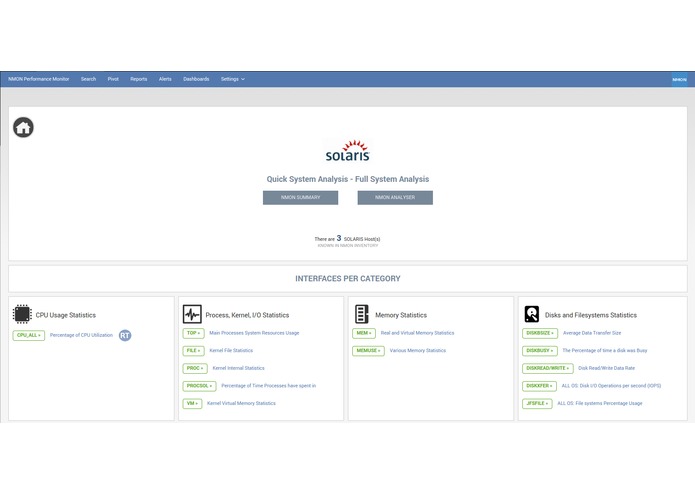695x494 pixels.
Task: Open the MEMUSE dropdown
Action: [x=368, y=351]
